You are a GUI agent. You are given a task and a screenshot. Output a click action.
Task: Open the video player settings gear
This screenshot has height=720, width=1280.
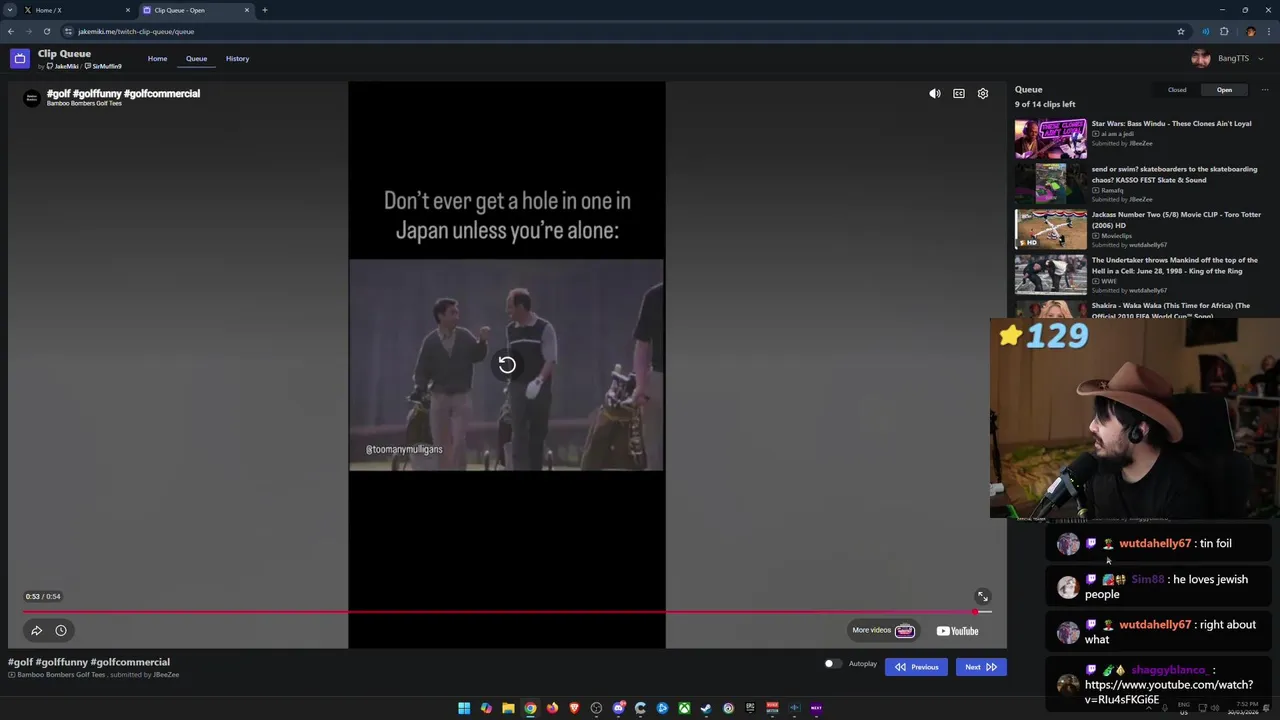983,94
